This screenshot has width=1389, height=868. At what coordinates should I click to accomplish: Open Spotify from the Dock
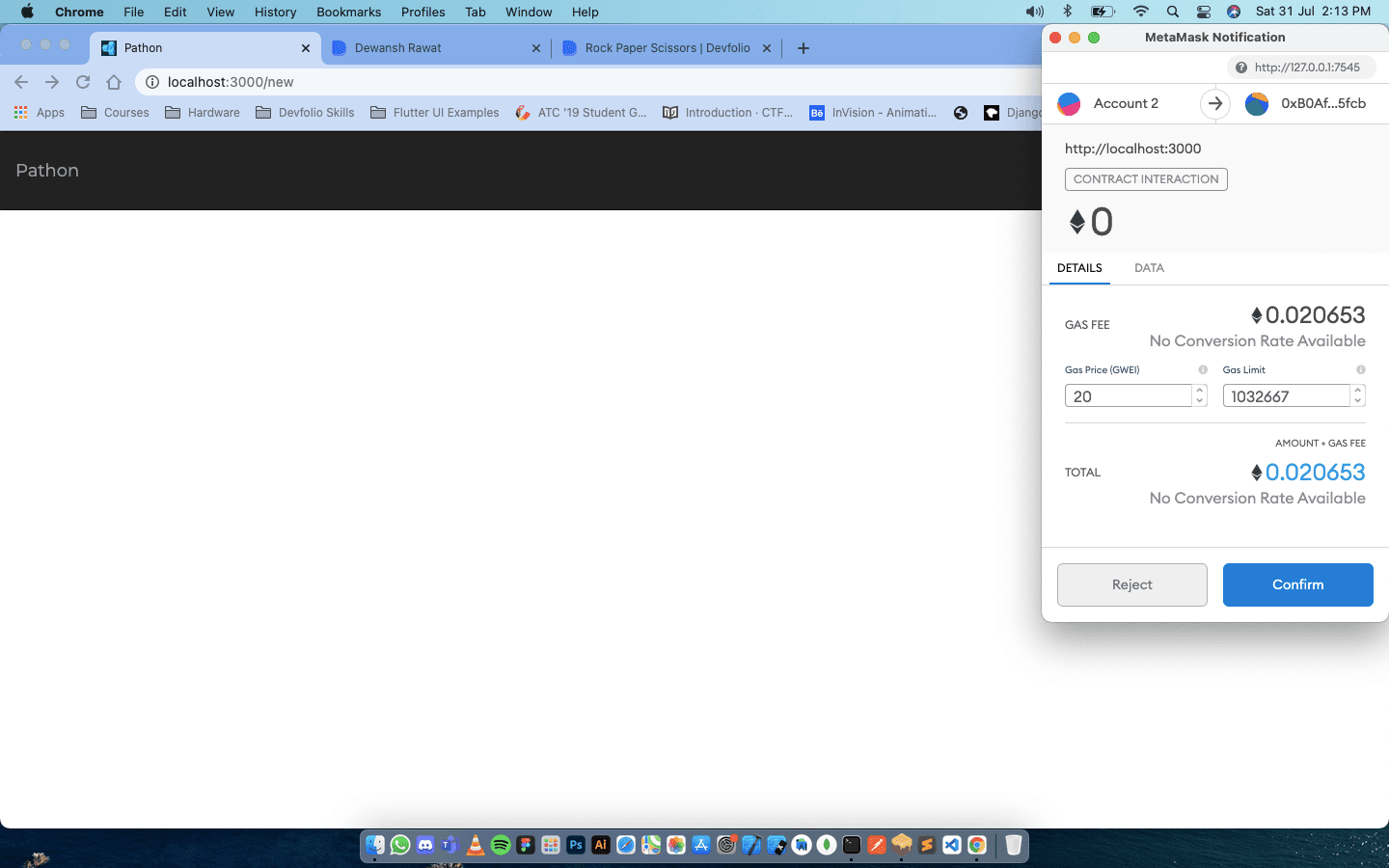tap(501, 845)
